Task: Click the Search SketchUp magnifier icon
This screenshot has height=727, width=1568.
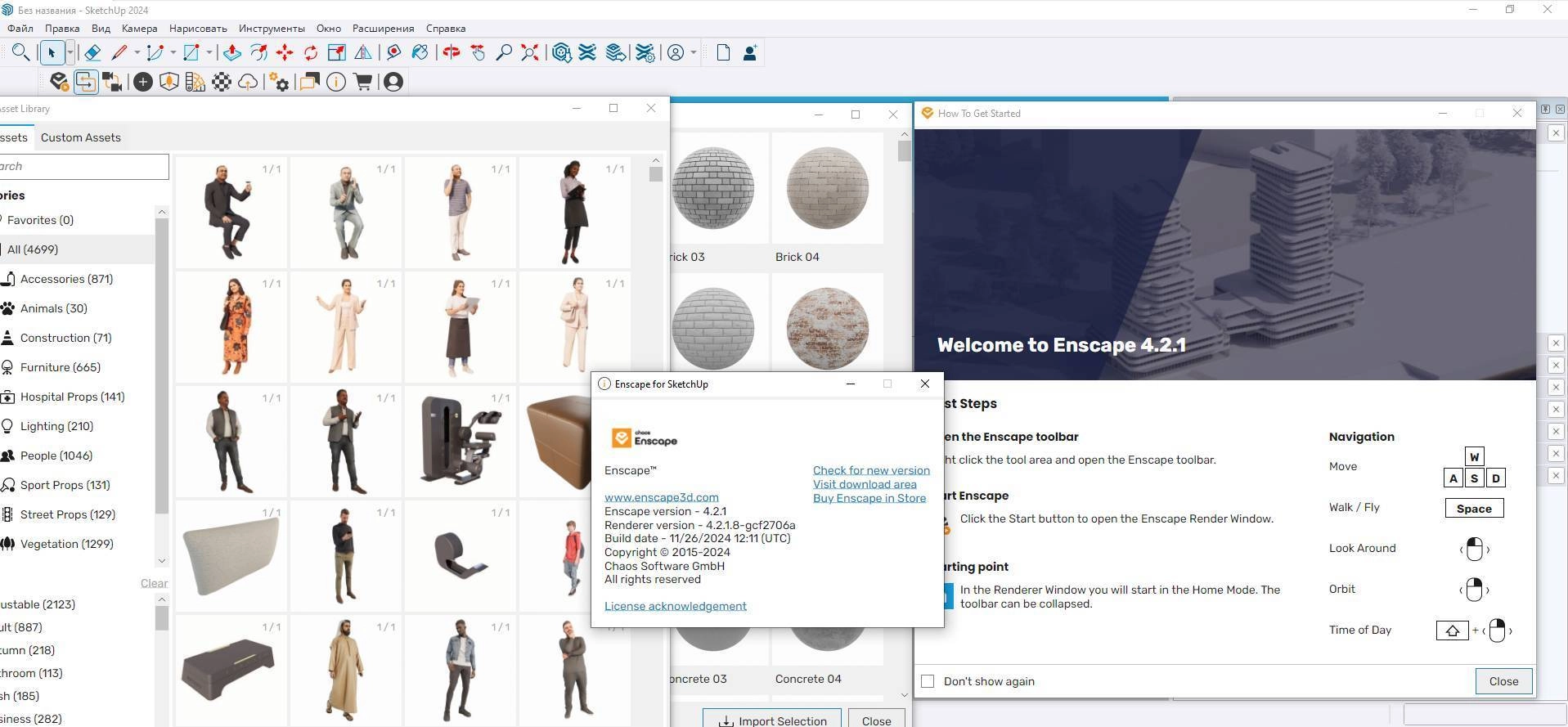Action: pyautogui.click(x=20, y=53)
